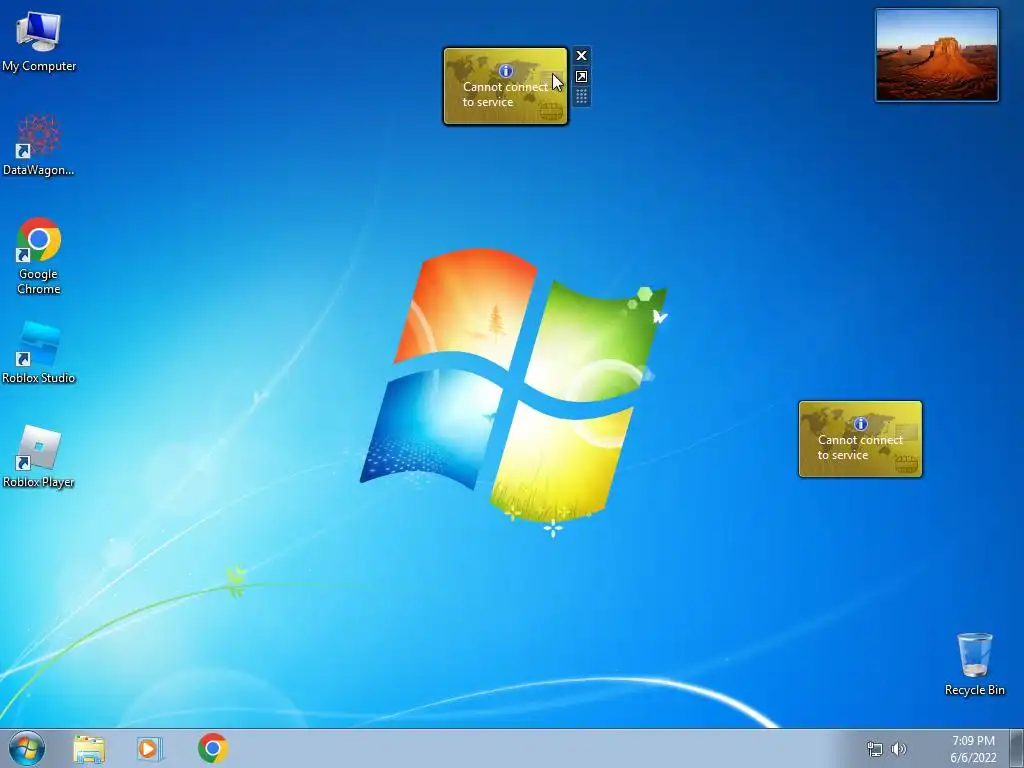This screenshot has width=1024, height=768.
Task: Select the Recycle Bin icon
Action: [974, 664]
